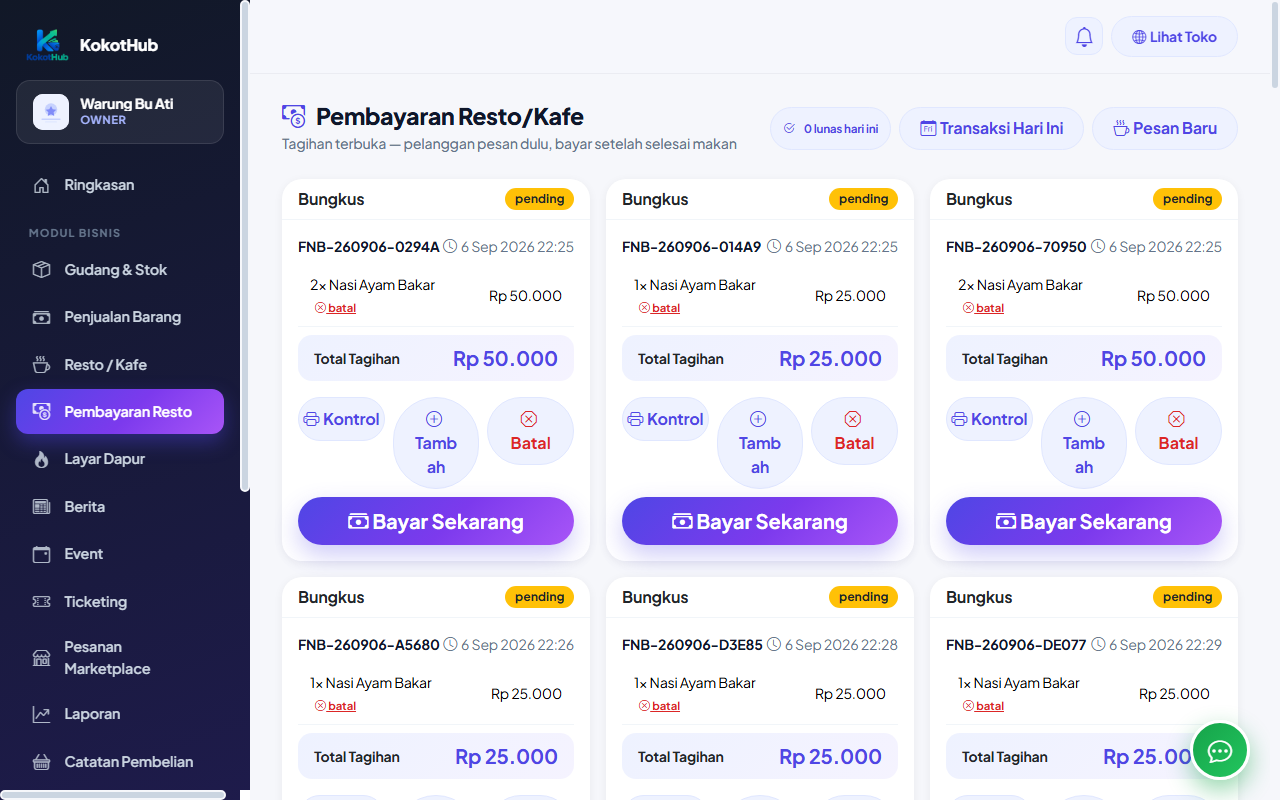Click the batal item link in FNB-260906-D3E85
Screen dimensions: 1280x800
(x=660, y=706)
